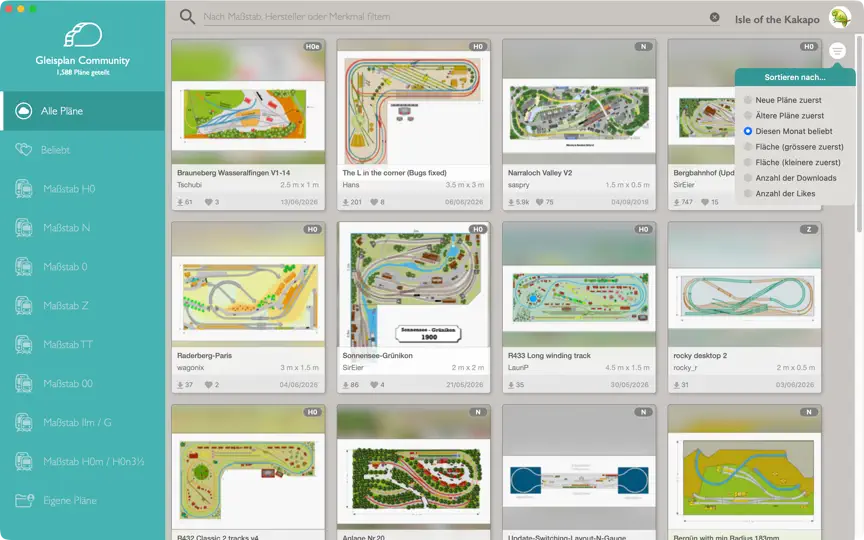The height and width of the screenshot is (540, 864).
Task: Click like heart on Sonnensee-Grünikon card
Action: click(x=374, y=385)
